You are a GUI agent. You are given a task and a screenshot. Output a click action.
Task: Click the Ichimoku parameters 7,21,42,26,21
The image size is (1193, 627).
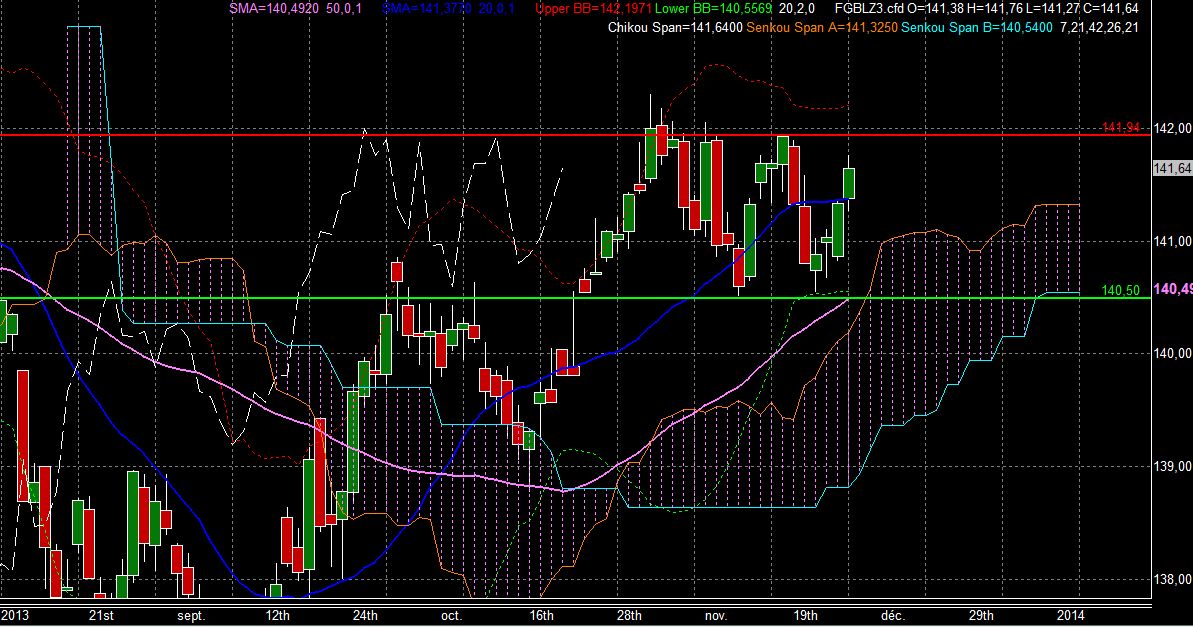pyautogui.click(x=1101, y=27)
